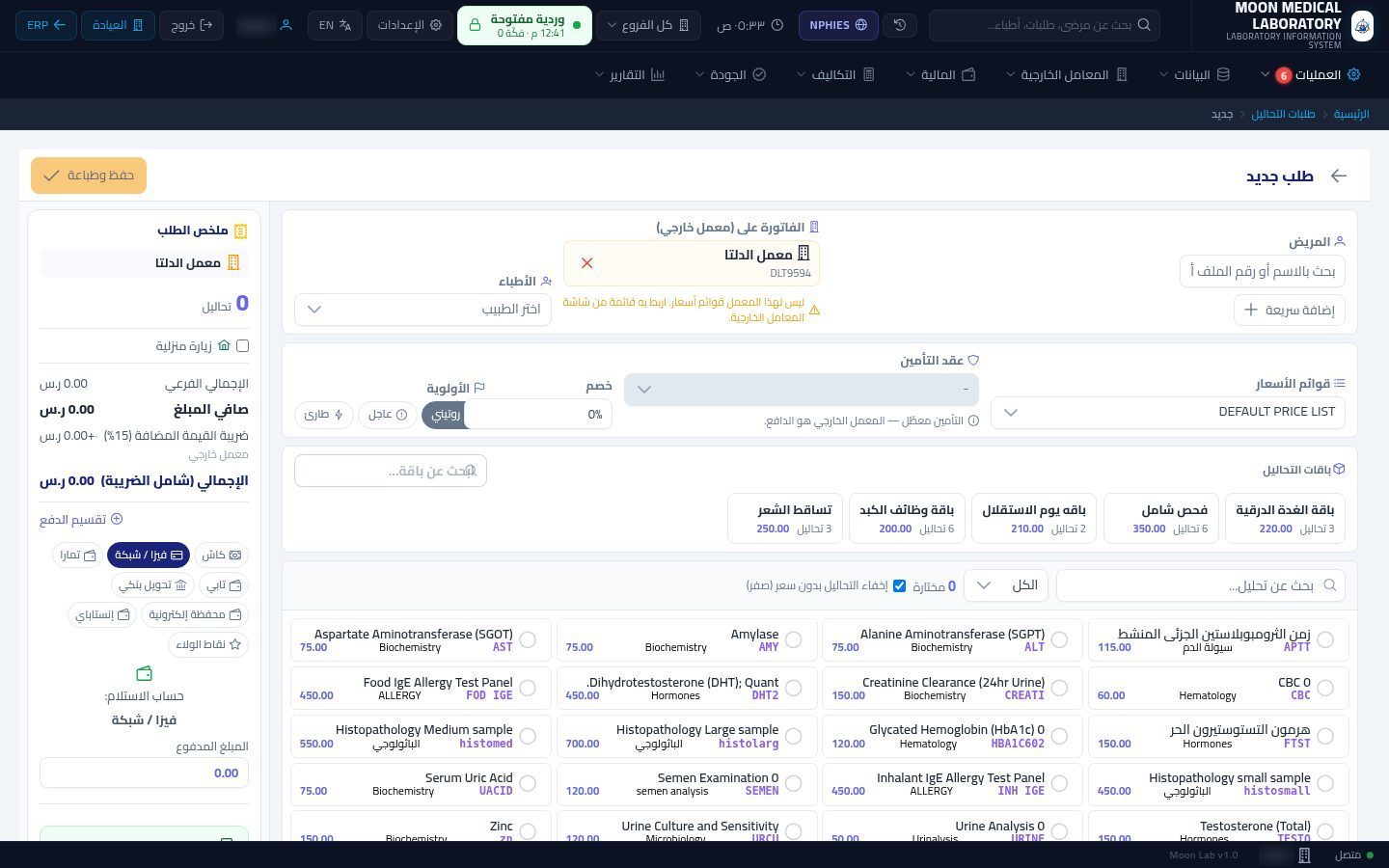Screen dimensions: 1389x868
Task: Remove معمل الدلتا with the red X
Action: (x=586, y=262)
